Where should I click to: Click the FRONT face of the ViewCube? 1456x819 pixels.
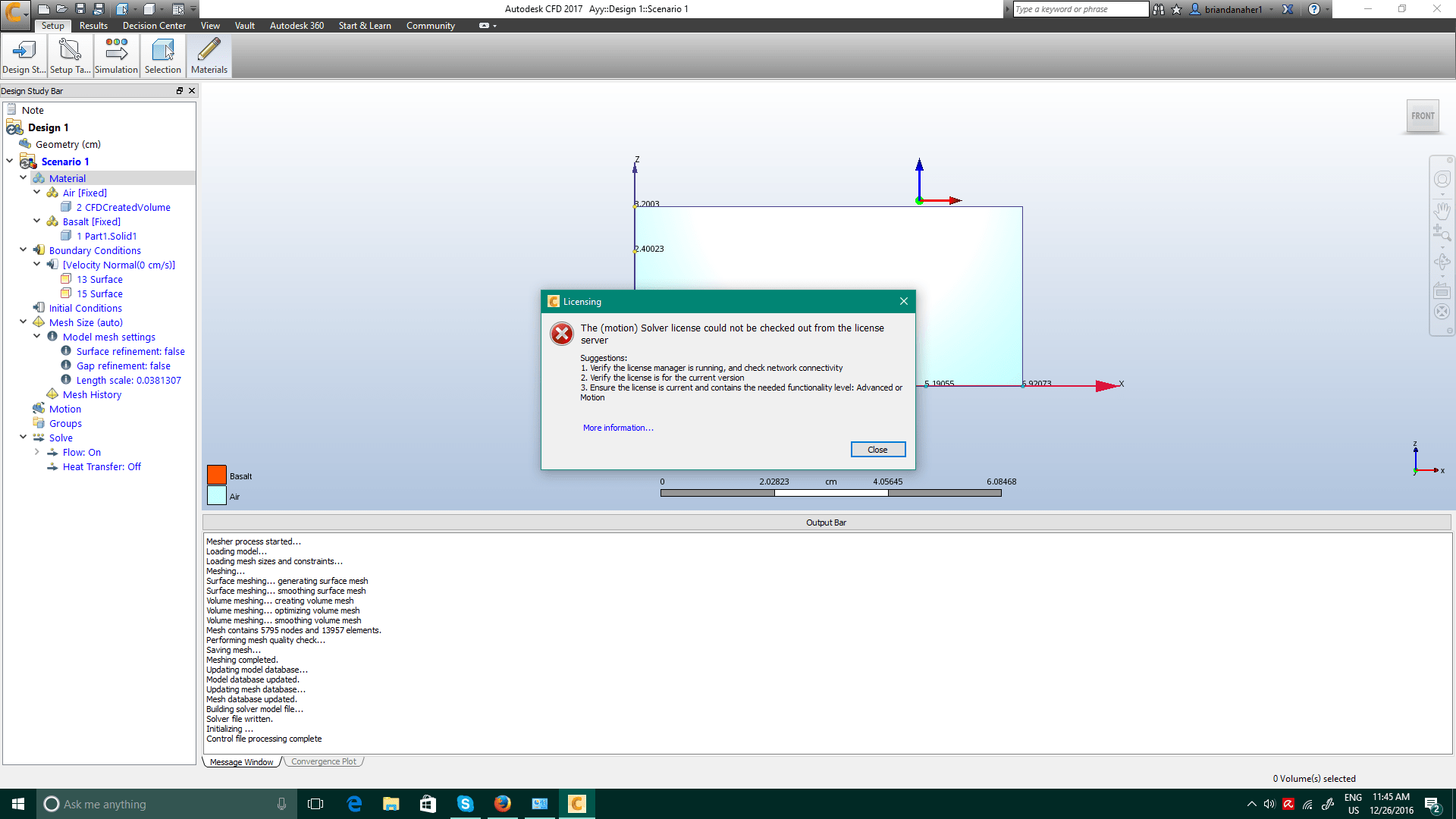(1423, 116)
